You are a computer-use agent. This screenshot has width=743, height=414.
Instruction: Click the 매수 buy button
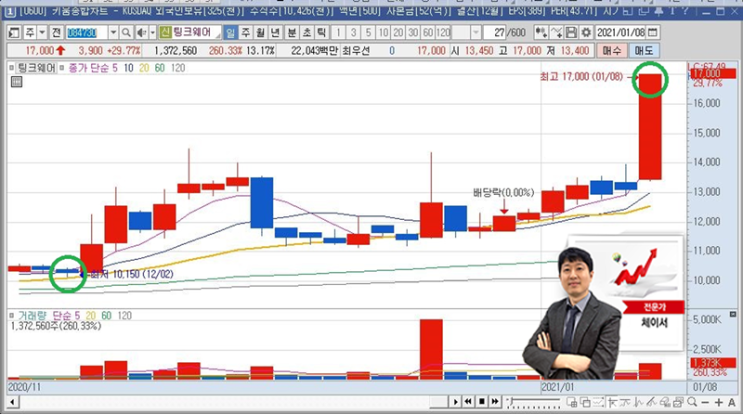coord(611,51)
